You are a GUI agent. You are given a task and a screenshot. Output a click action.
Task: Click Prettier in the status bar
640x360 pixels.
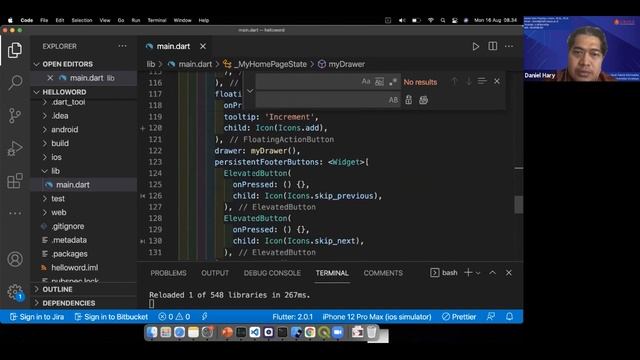(x=459, y=317)
